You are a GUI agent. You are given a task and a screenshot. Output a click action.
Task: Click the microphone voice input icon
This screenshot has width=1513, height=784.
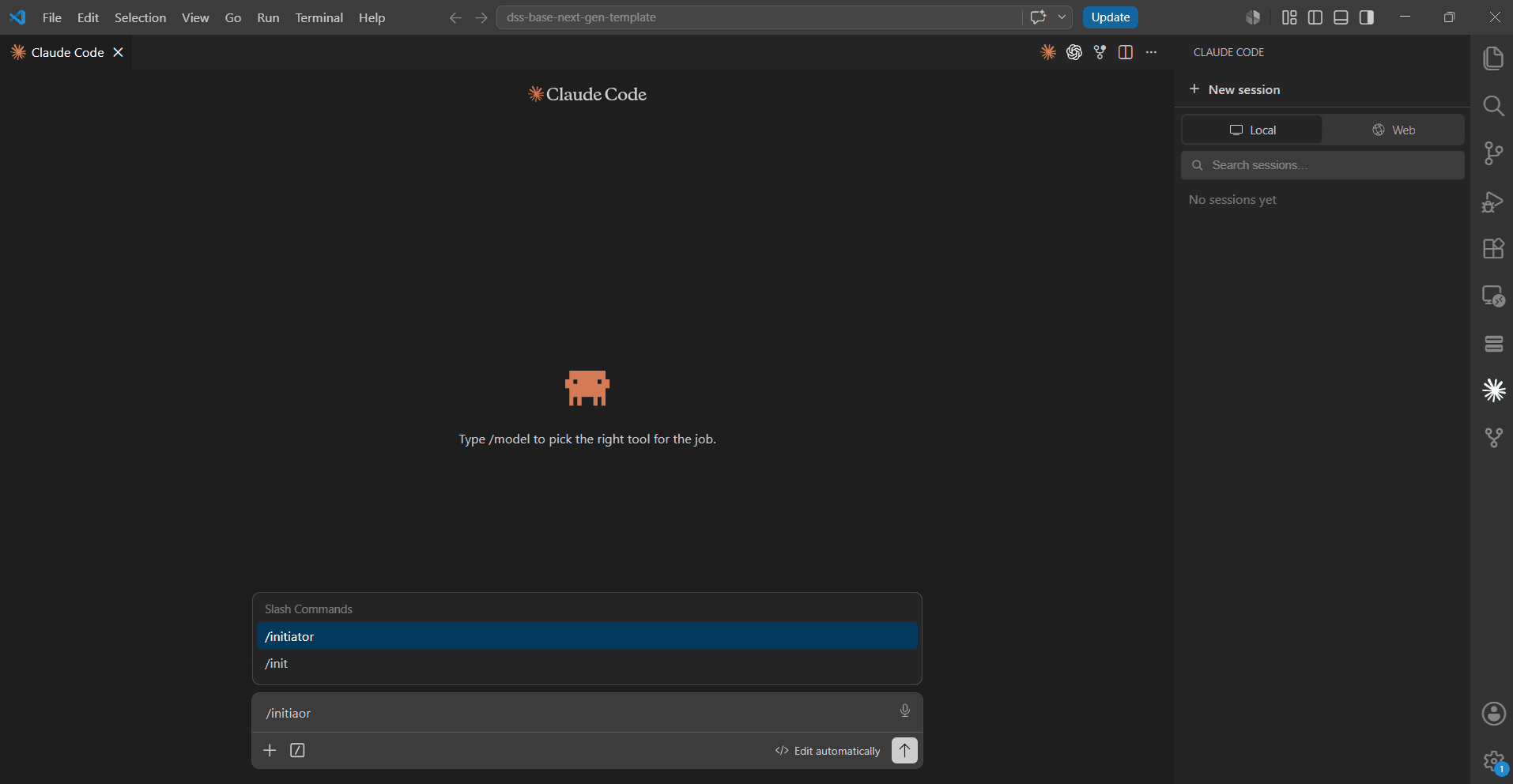[x=905, y=710]
